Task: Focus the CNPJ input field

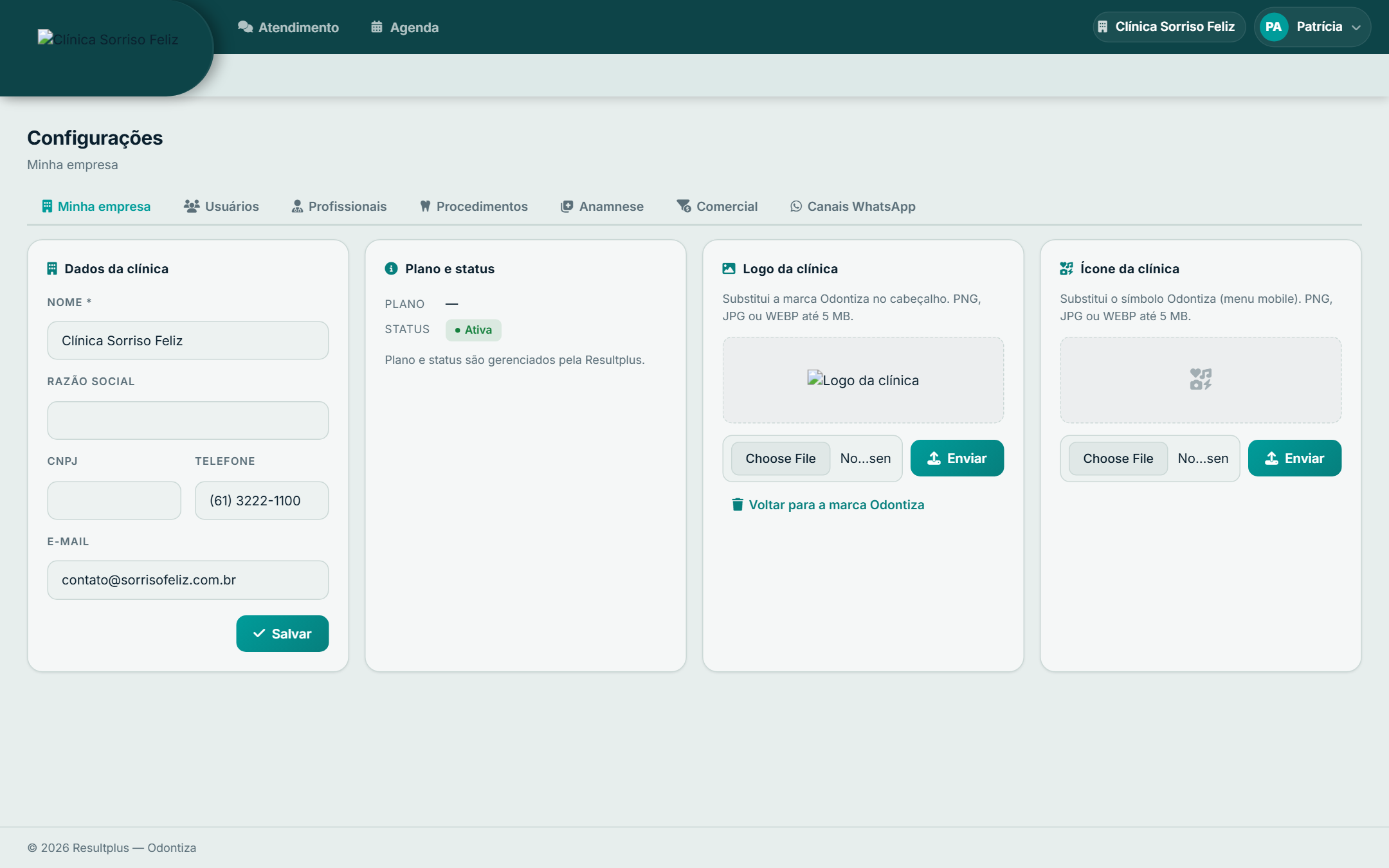Action: click(x=114, y=500)
